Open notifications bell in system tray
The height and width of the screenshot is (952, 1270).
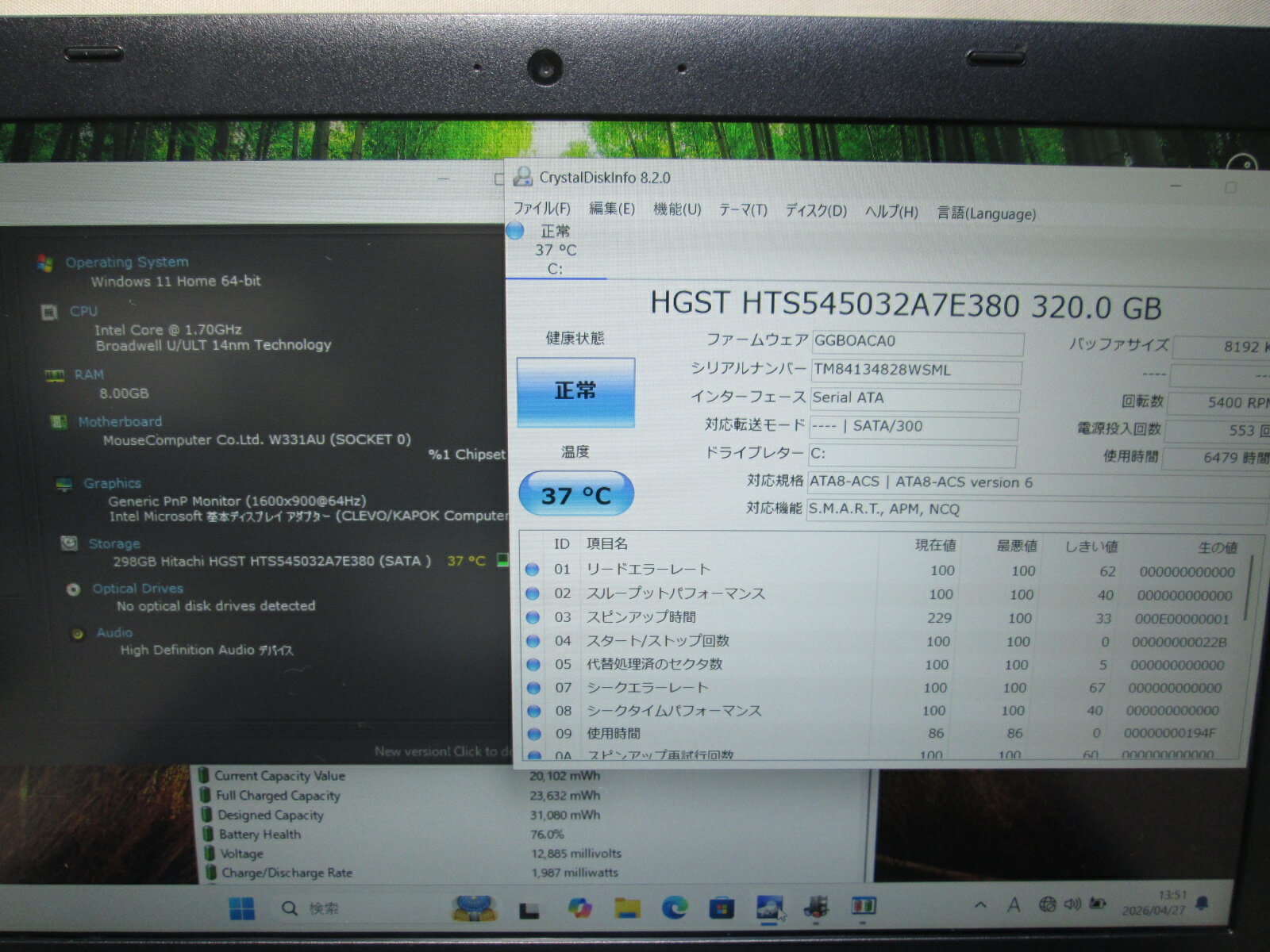[x=1203, y=904]
